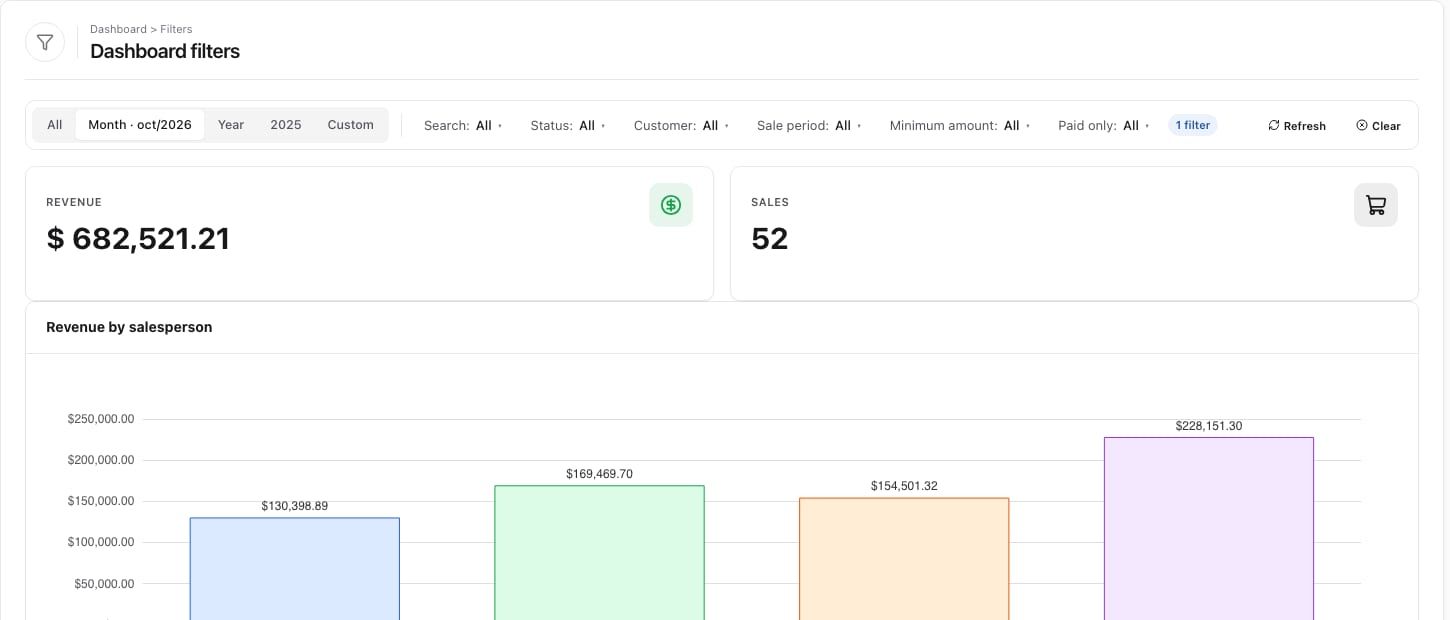Switch to the Year tab
This screenshot has height=620, width=1450.
click(231, 125)
